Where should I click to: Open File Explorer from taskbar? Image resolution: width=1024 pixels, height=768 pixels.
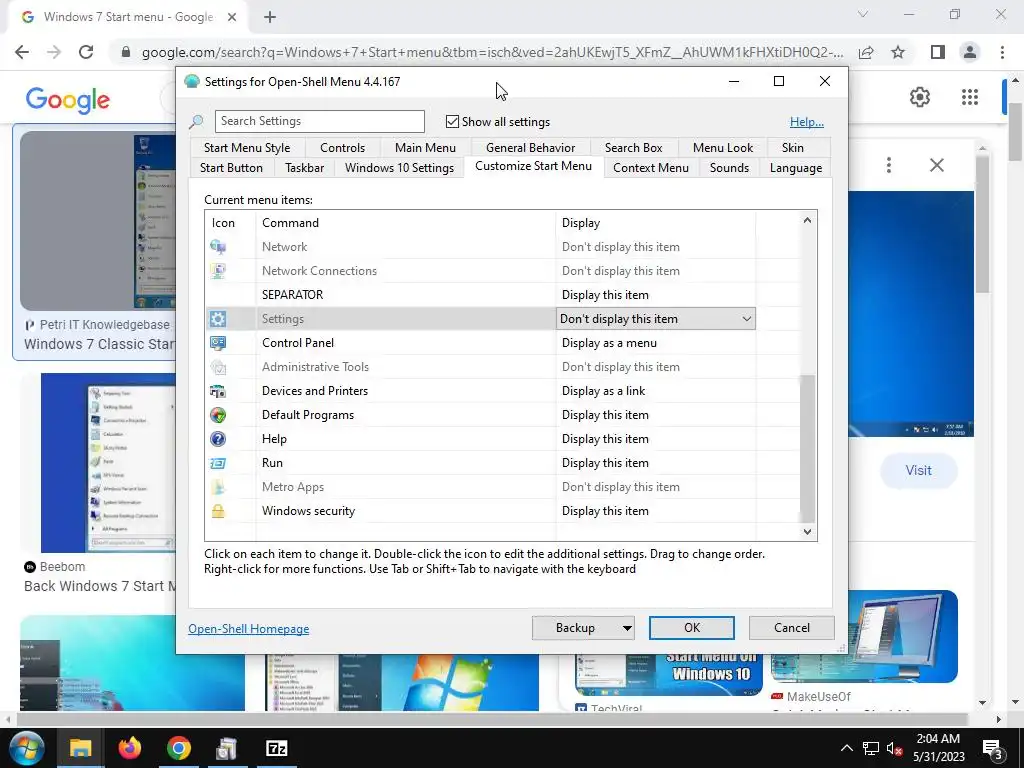pyautogui.click(x=80, y=748)
